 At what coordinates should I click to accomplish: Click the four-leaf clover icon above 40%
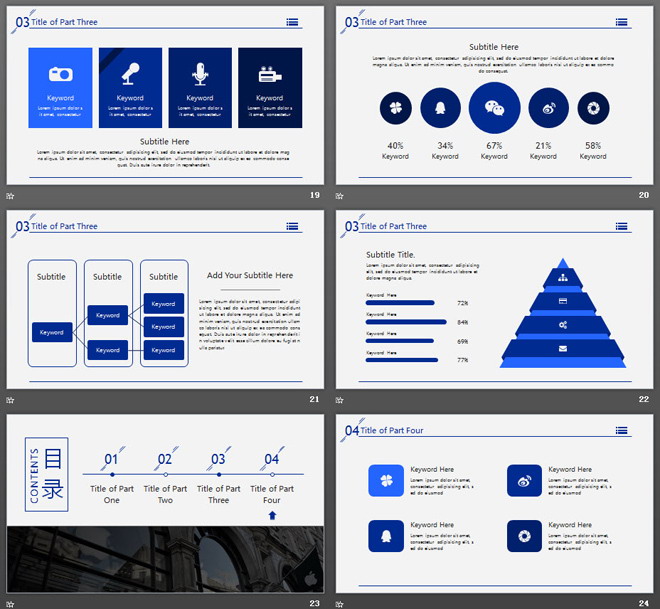click(395, 108)
